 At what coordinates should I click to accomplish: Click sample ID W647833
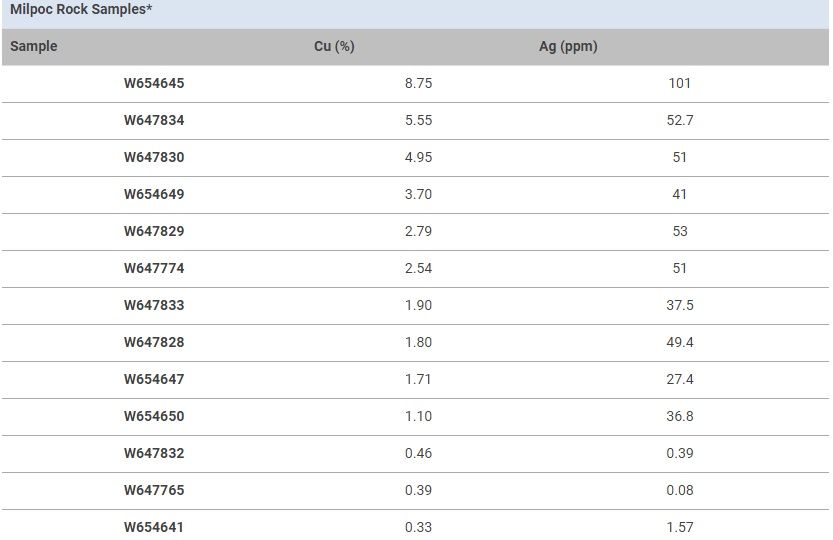[x=154, y=305]
